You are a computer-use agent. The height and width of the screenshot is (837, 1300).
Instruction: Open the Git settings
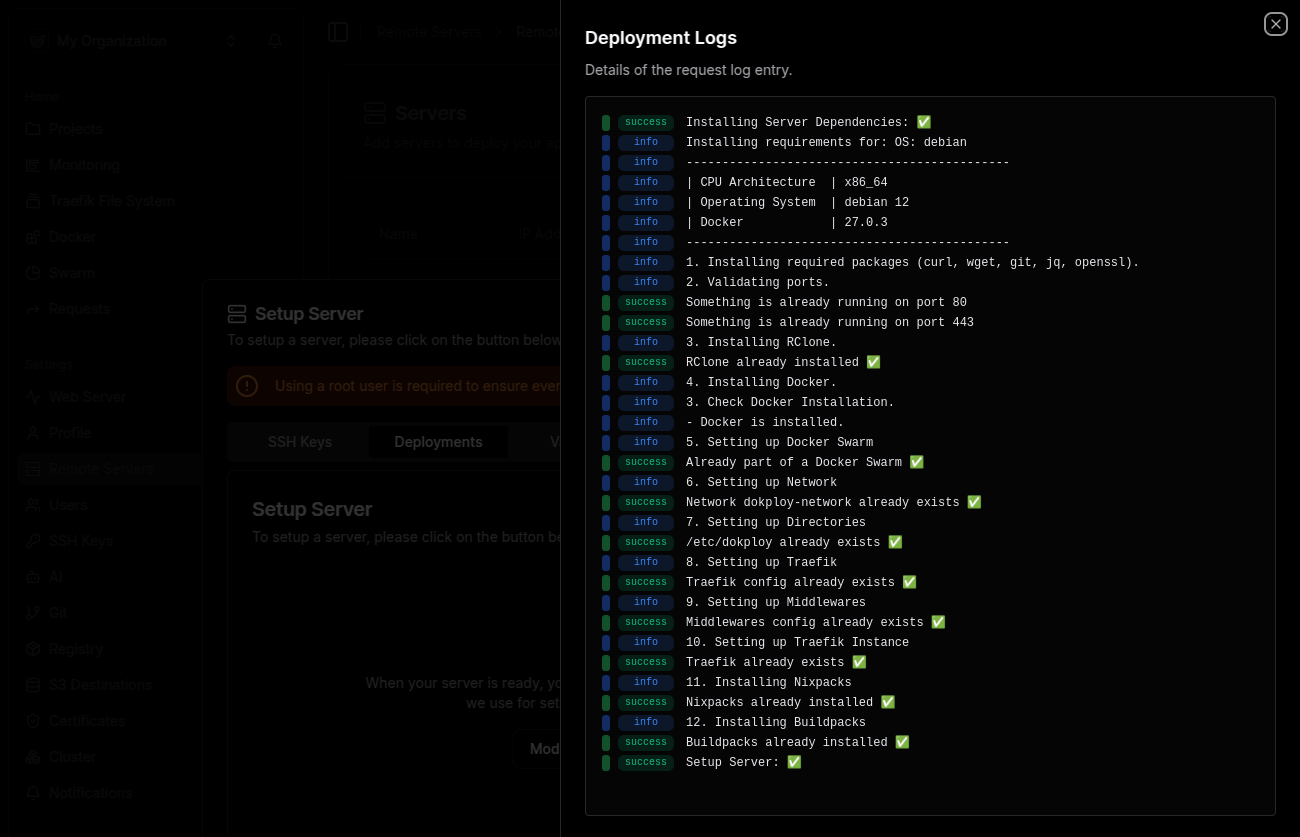58,613
